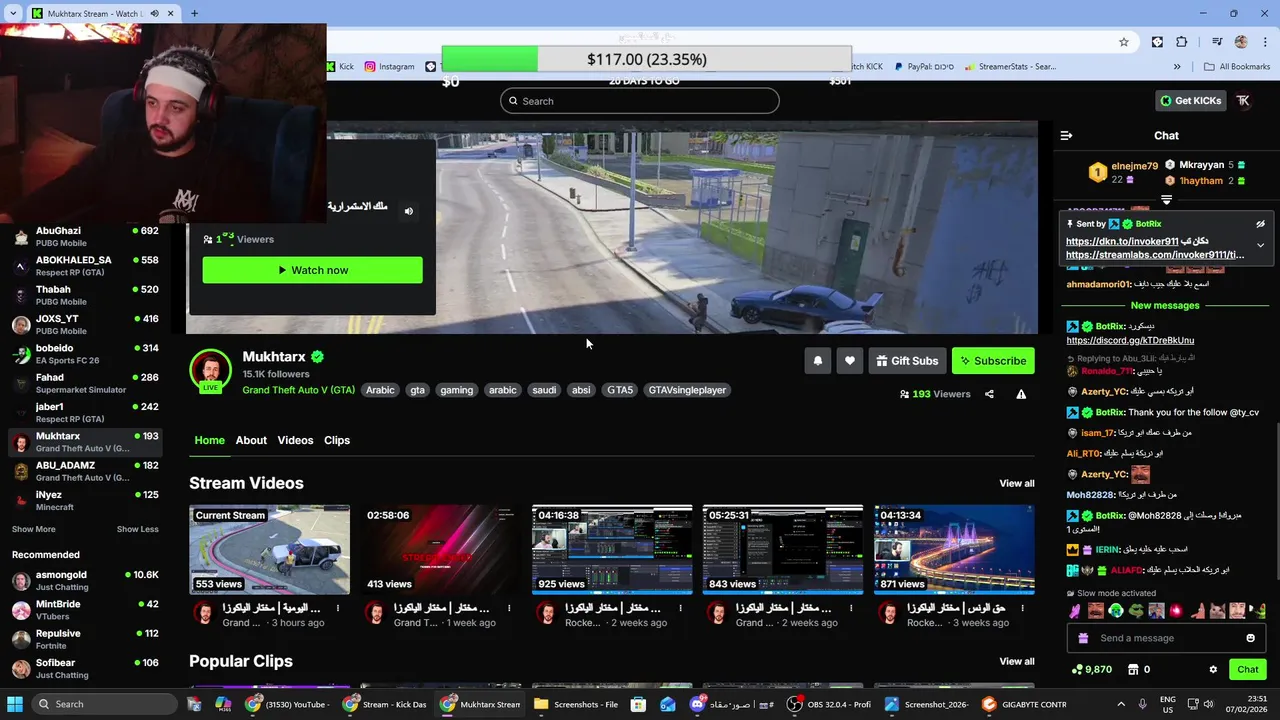1280x720 pixels.
Task: Open the emoji picker in chat box
Action: point(1250,638)
